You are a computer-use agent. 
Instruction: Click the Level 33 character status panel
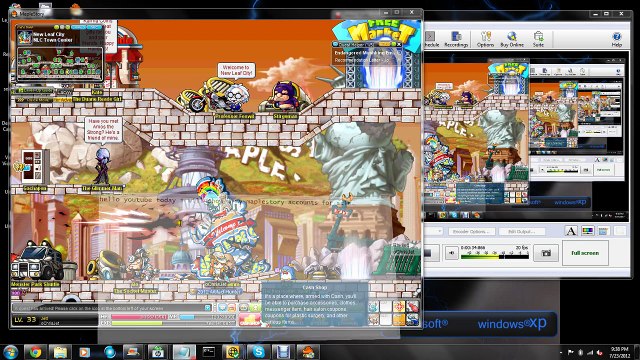(x=54, y=320)
